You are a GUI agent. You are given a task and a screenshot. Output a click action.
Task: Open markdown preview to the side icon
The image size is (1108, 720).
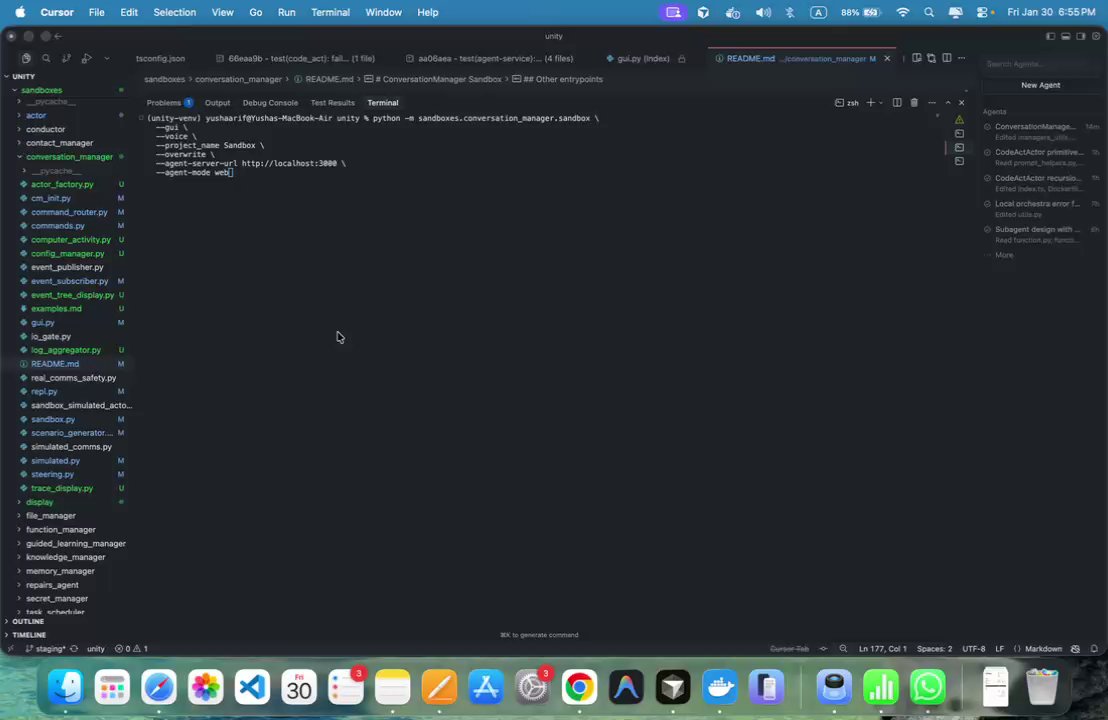pos(917,58)
